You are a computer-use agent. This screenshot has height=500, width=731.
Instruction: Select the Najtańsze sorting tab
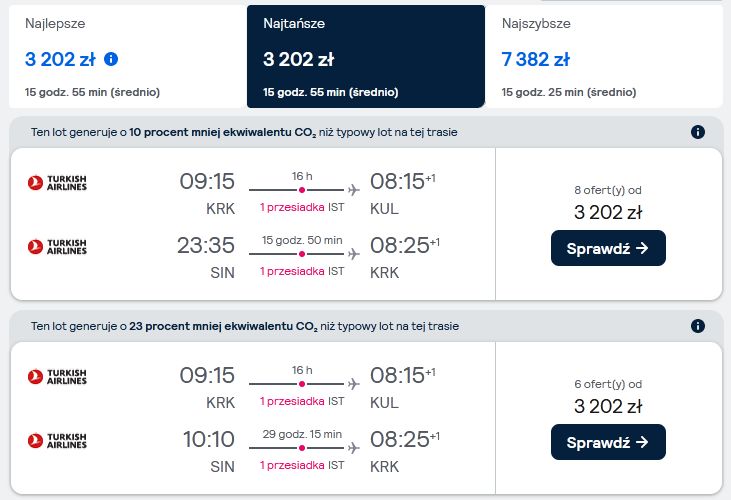(366, 57)
